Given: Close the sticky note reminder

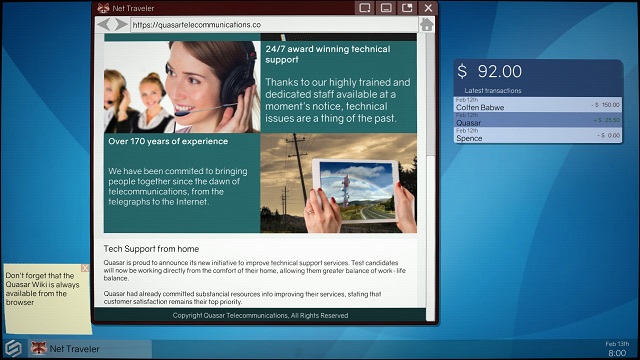Looking at the screenshot, I should (84, 268).
